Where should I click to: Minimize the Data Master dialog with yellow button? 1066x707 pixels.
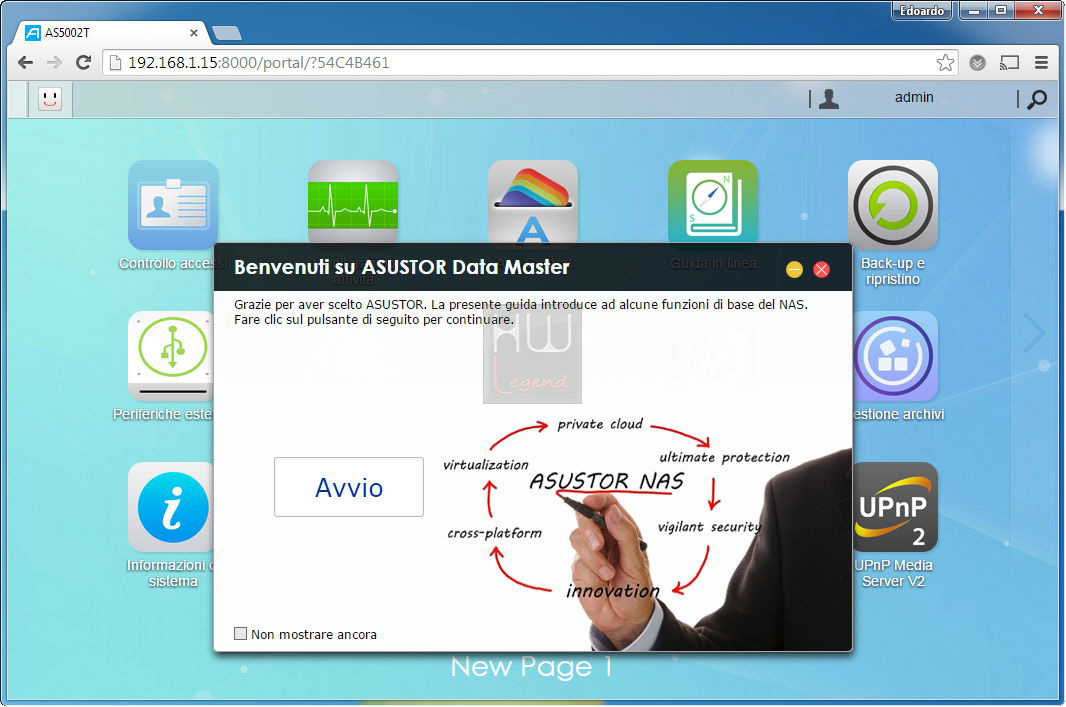[794, 270]
